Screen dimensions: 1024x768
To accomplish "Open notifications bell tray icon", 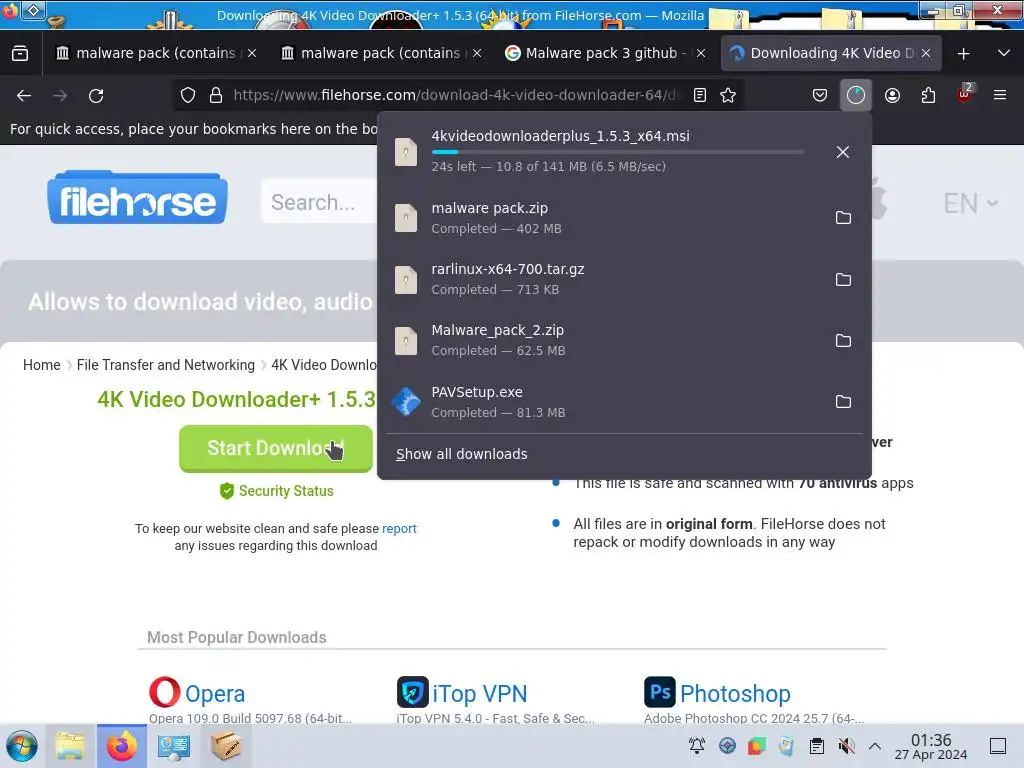I will pyautogui.click(x=697, y=746).
